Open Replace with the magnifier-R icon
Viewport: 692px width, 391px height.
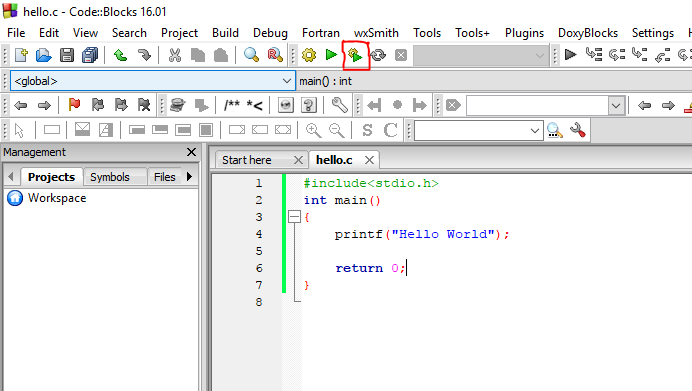pyautogui.click(x=275, y=55)
